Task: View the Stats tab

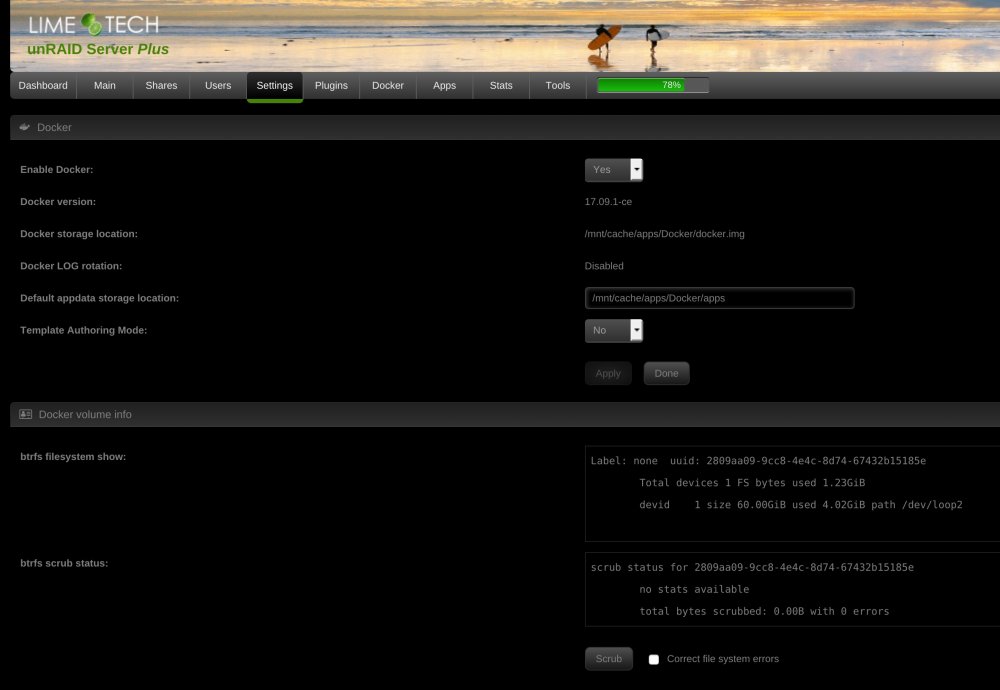Action: (501, 85)
